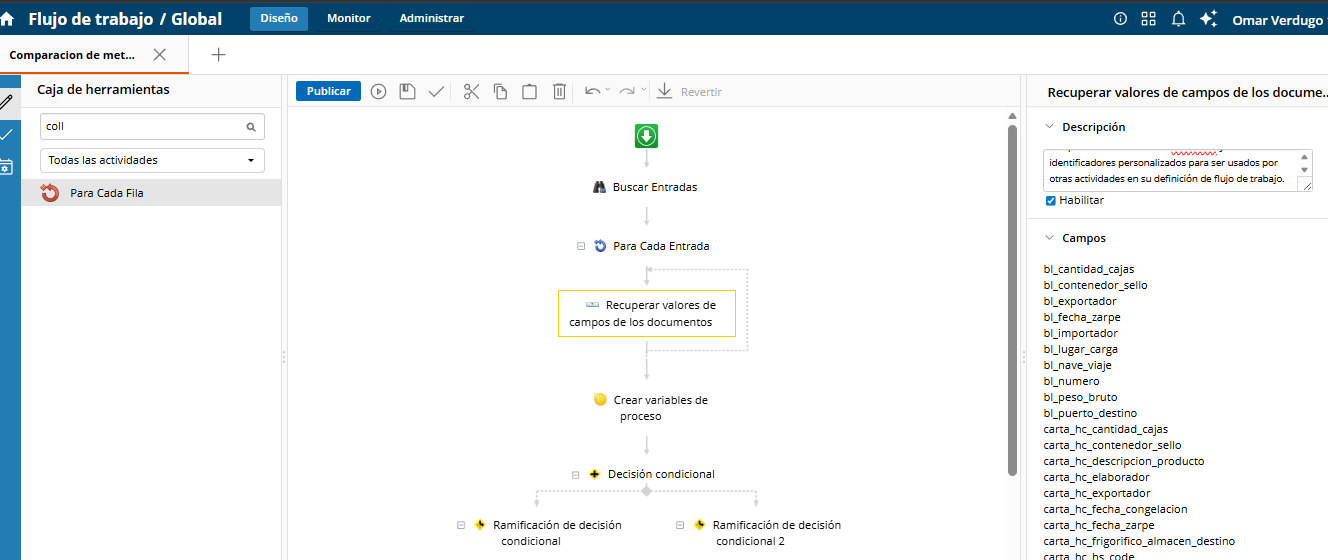
Task: Select field bl_fecha_zarpe
Action: pyautogui.click(x=1082, y=317)
